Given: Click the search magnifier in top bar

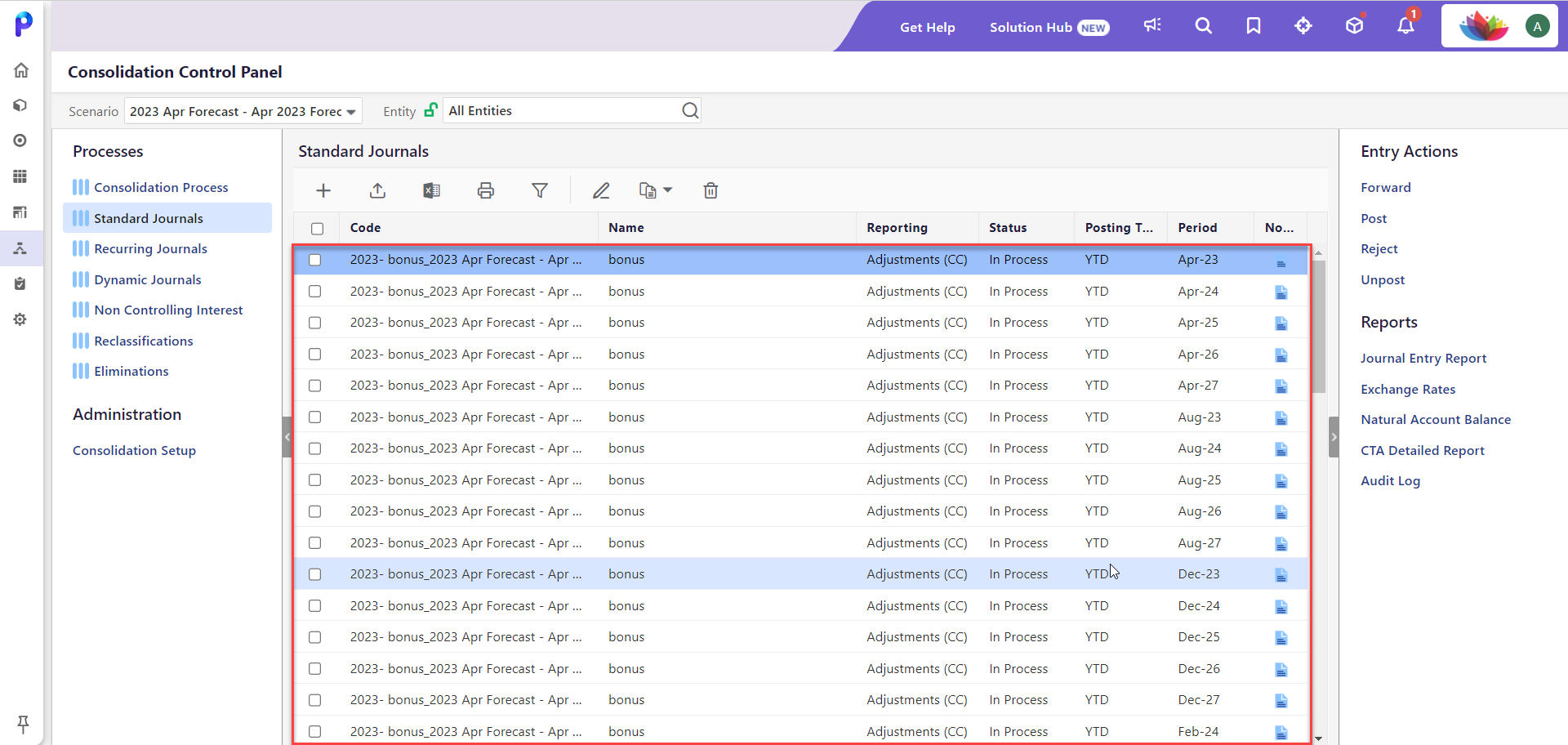Looking at the screenshot, I should [1203, 25].
